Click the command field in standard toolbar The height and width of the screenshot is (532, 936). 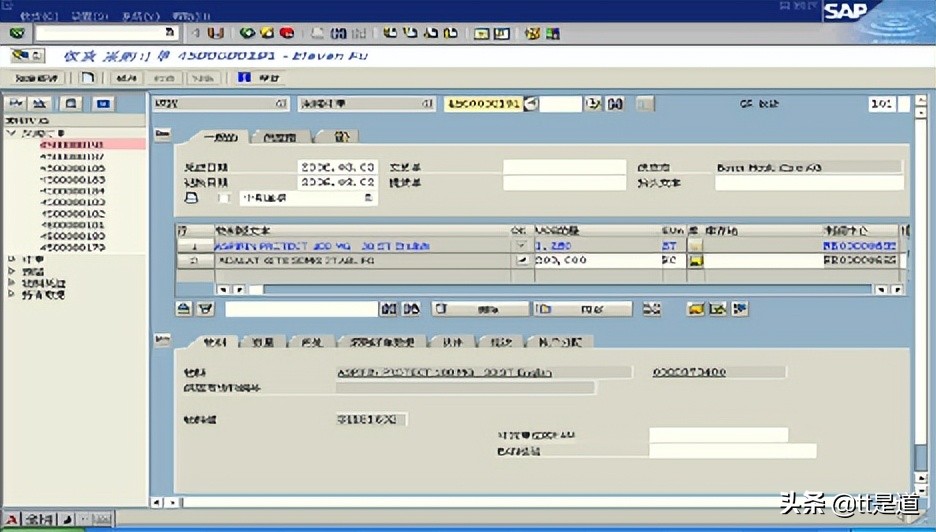coord(106,33)
